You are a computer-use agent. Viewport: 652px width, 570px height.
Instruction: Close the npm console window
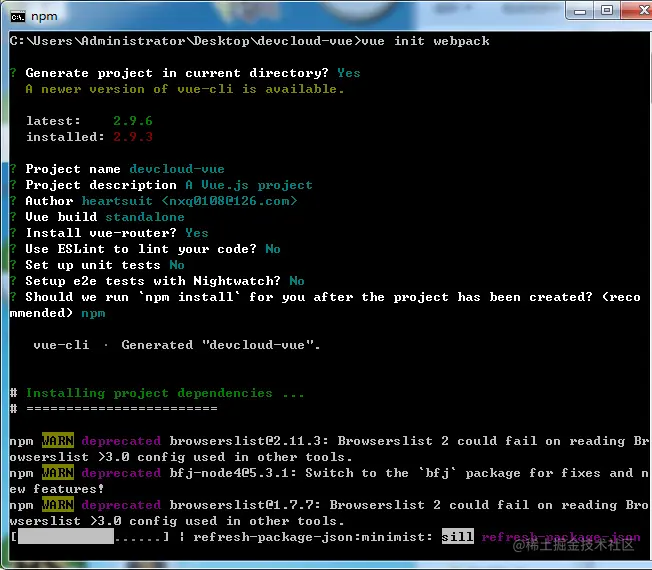coord(638,10)
